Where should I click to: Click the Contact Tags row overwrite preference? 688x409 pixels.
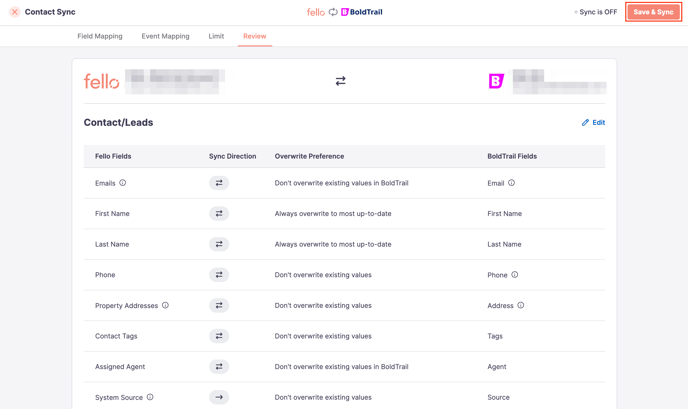click(x=323, y=336)
